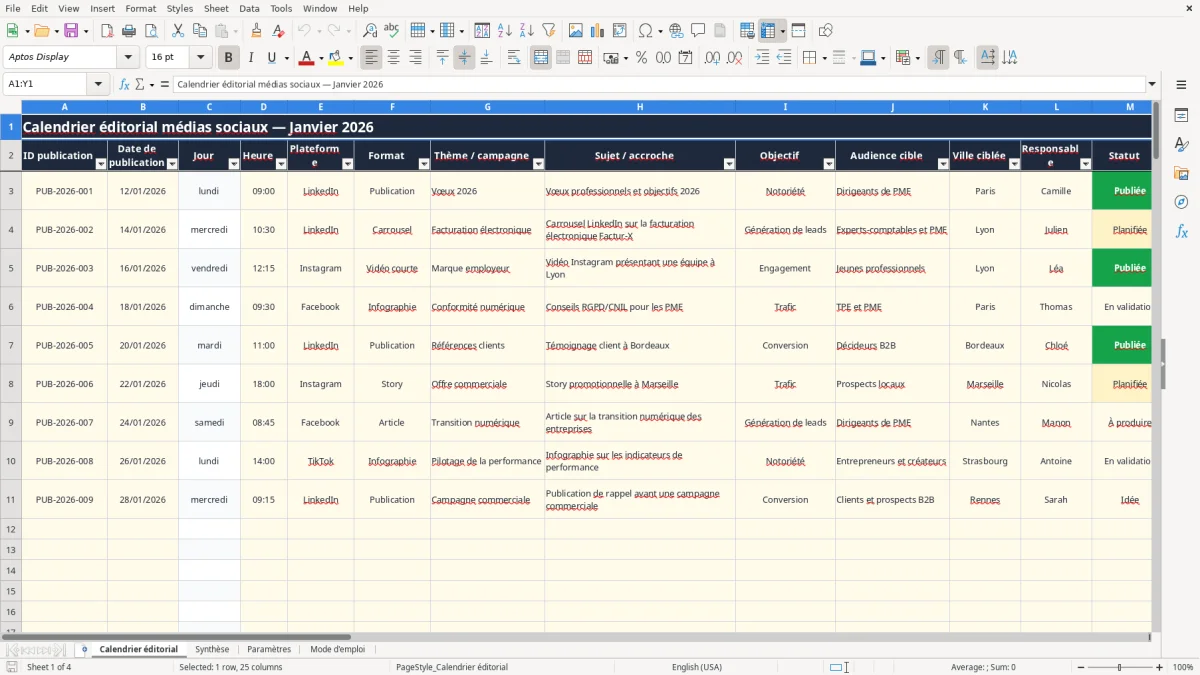Screen dimensions: 1200x675
Task: Expand the Name Box dropdown
Action: click(99, 84)
